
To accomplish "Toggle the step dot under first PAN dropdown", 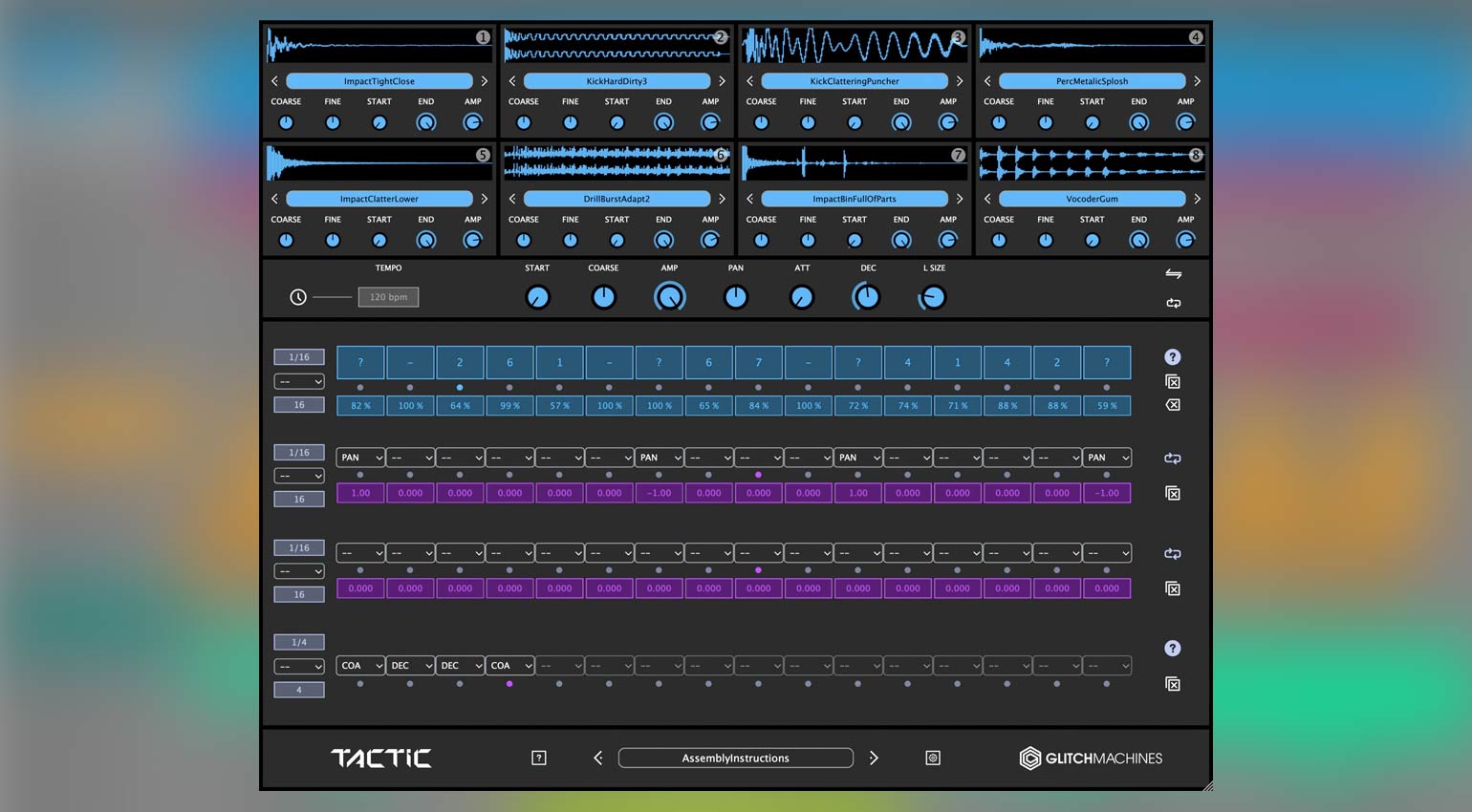I will coord(360,475).
